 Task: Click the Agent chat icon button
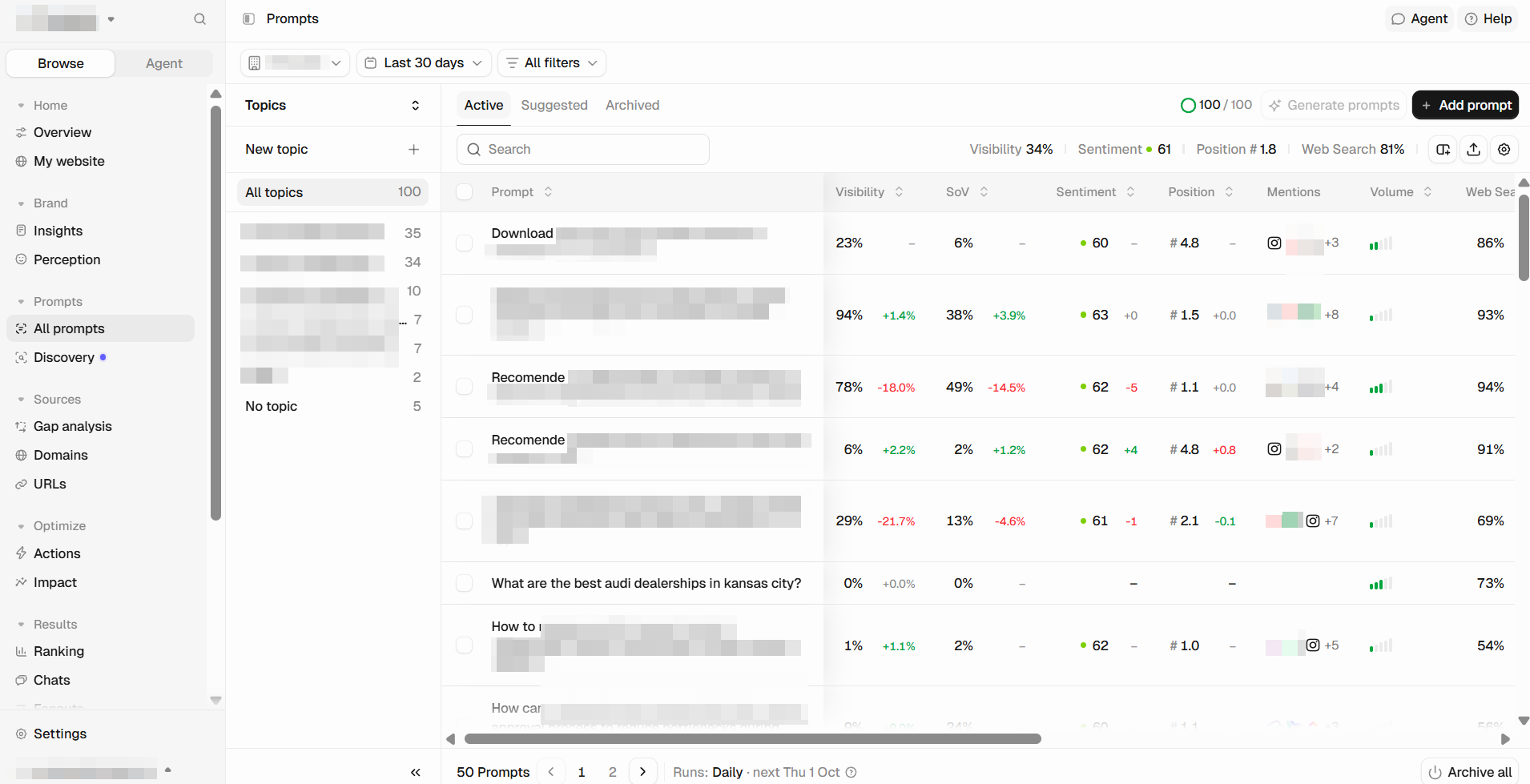click(1419, 18)
